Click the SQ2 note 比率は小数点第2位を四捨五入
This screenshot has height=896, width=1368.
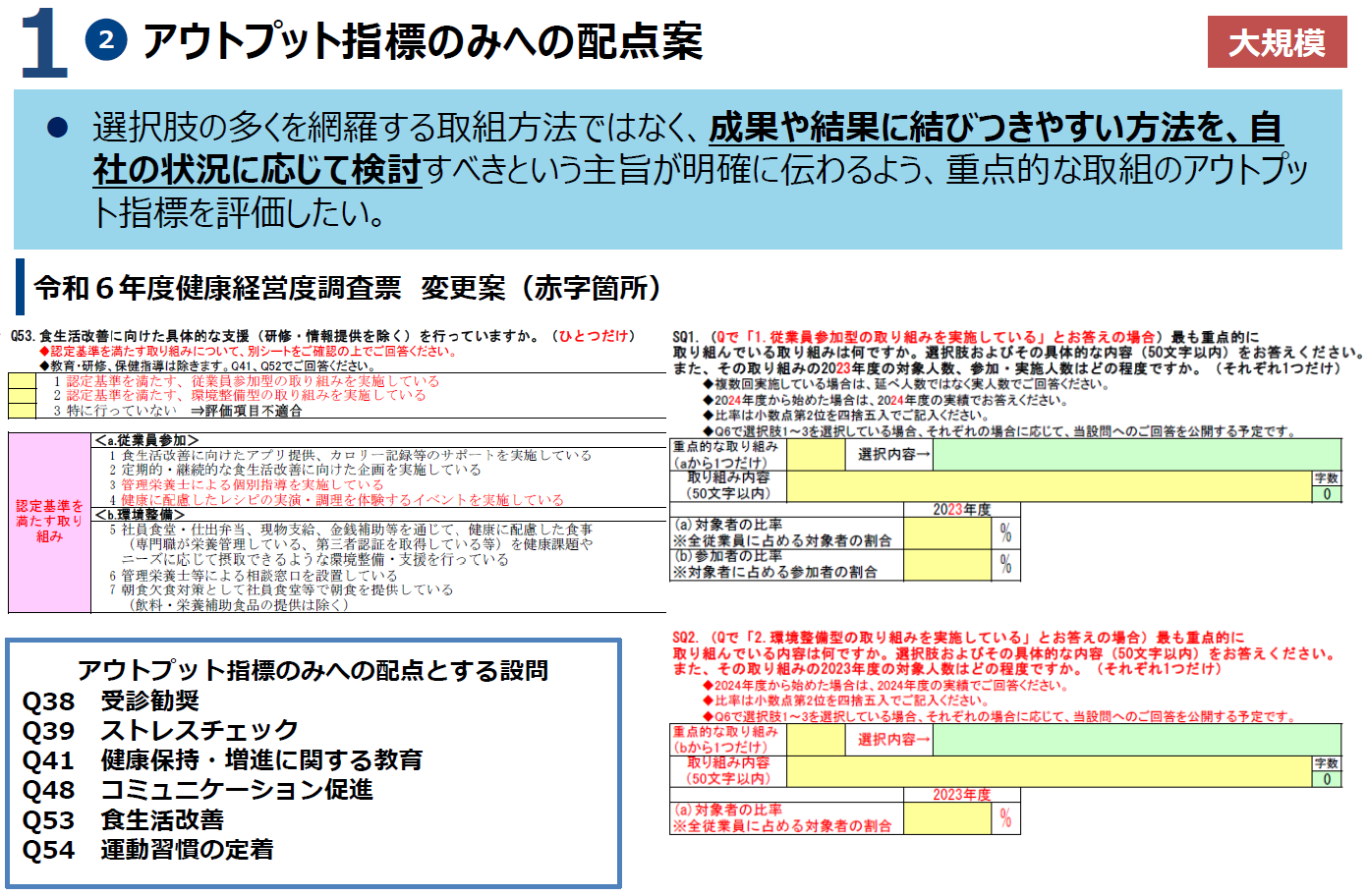[847, 700]
